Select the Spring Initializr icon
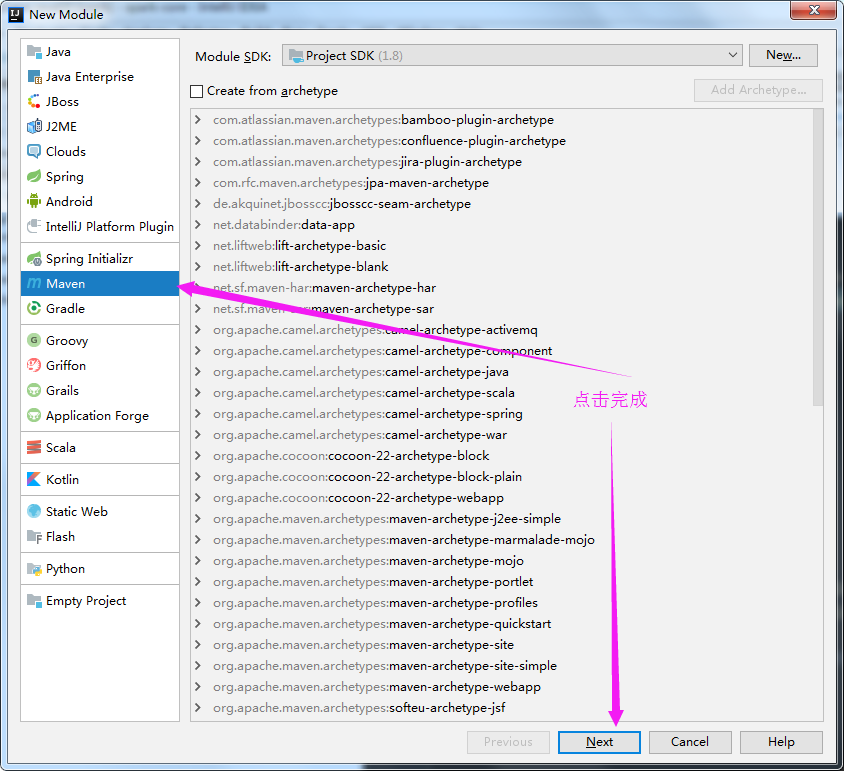This screenshot has width=844, height=771. click(x=34, y=258)
